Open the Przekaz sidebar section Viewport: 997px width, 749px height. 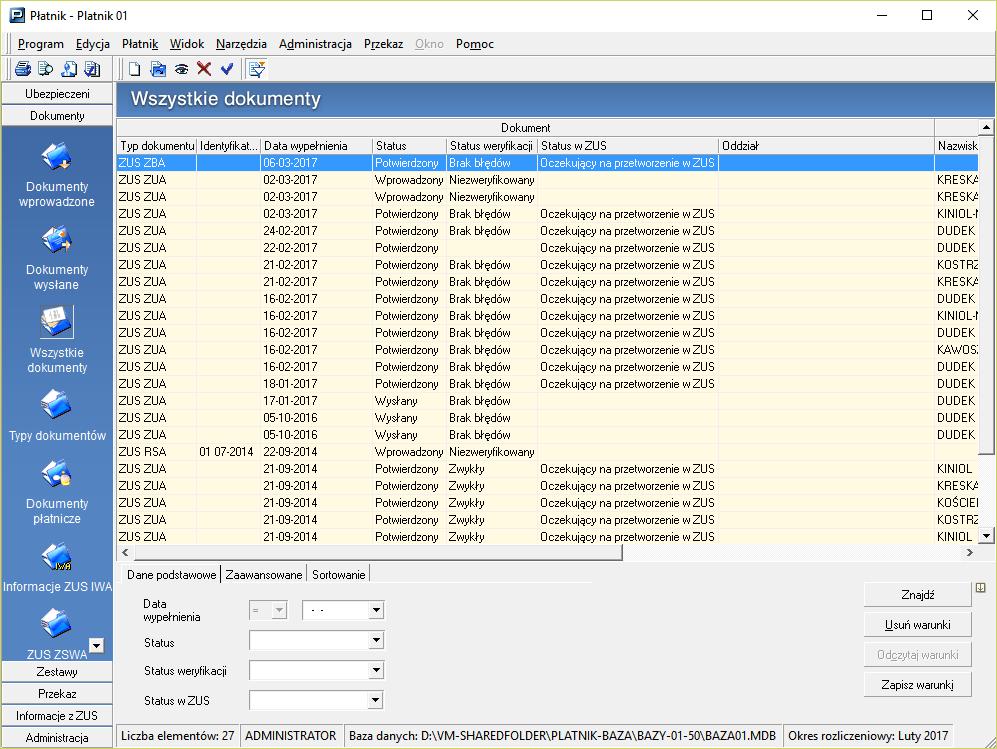57,694
